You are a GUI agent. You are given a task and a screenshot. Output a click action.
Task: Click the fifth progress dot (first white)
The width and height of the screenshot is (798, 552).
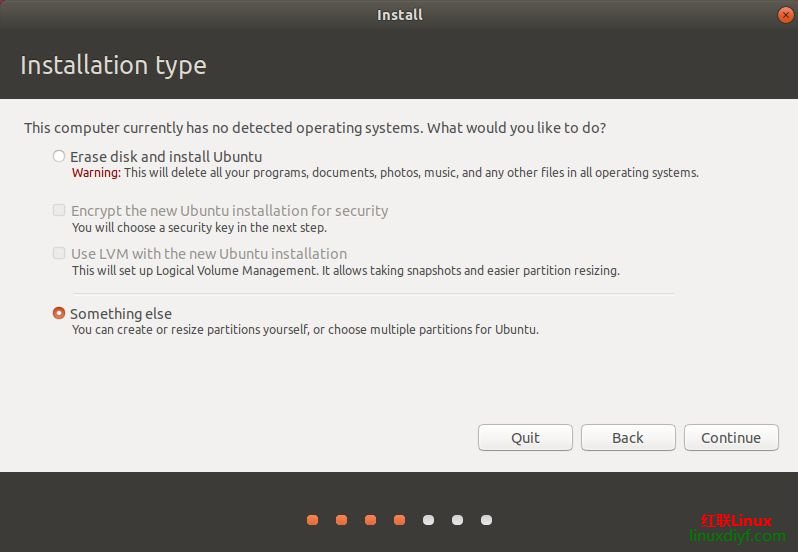point(428,520)
